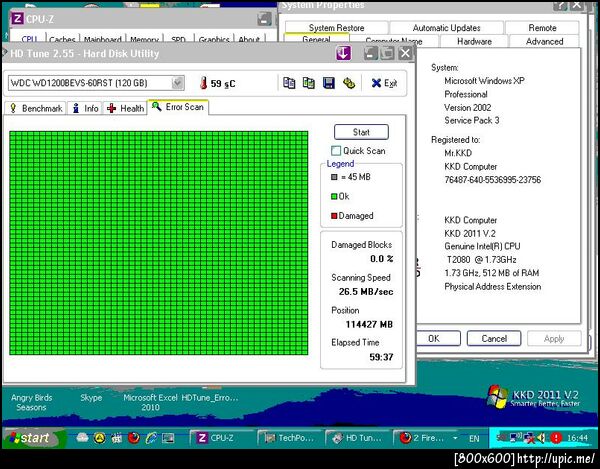Click the red alert shield tray icon

556,437
